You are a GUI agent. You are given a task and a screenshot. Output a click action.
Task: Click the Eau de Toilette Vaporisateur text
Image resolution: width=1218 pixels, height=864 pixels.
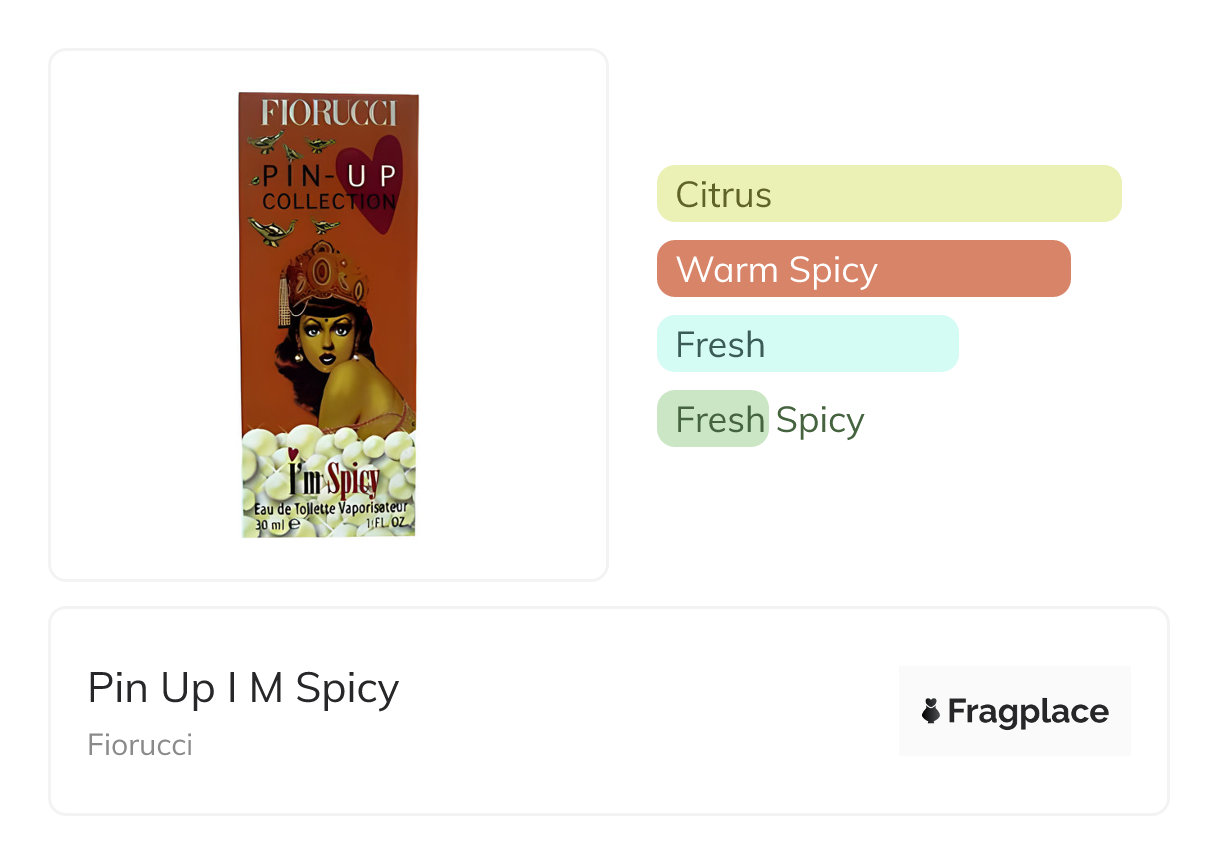(x=329, y=509)
